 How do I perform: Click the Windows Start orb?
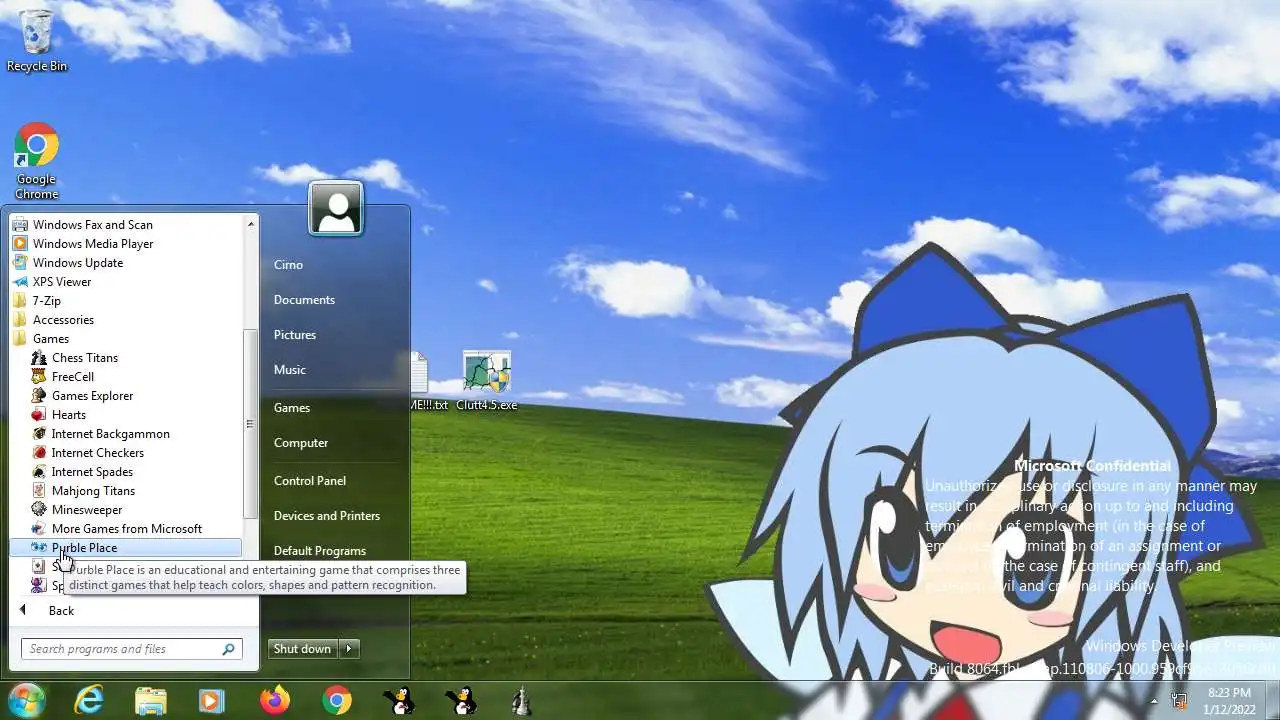pos(26,700)
